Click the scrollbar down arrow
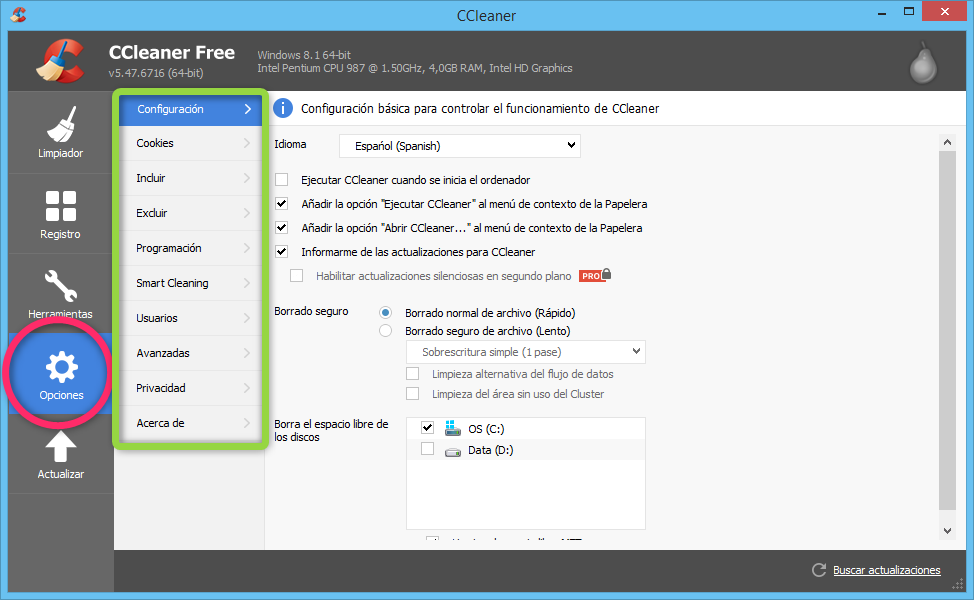The image size is (974, 600). click(947, 530)
